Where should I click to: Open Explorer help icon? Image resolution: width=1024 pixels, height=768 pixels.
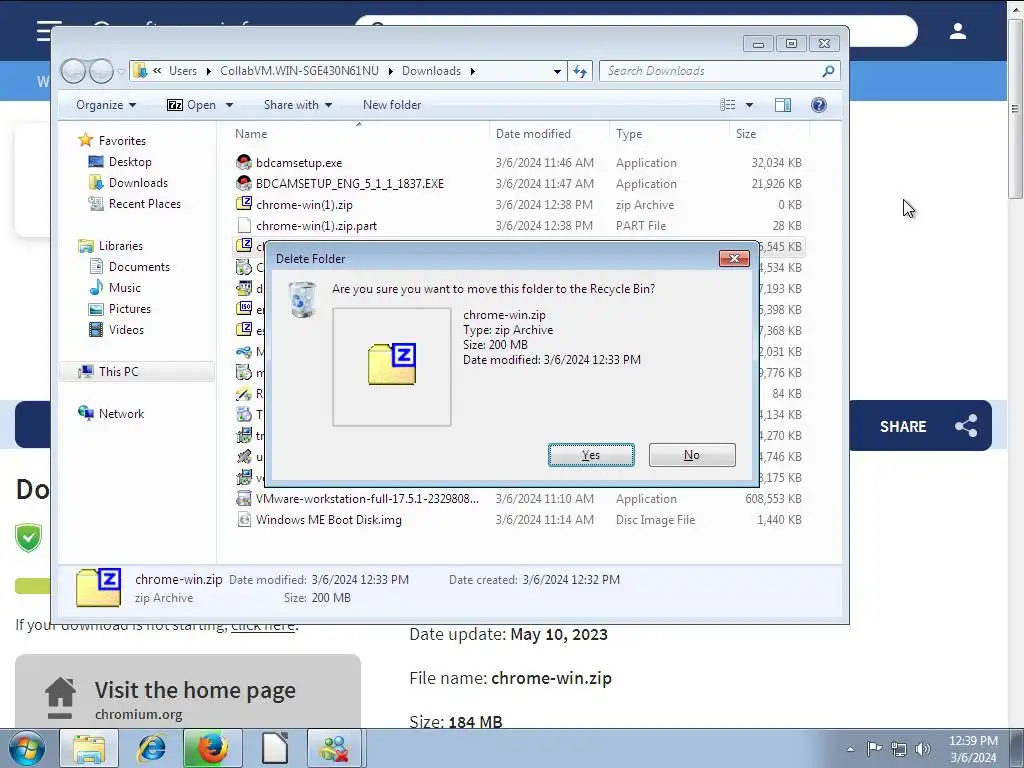(x=818, y=105)
